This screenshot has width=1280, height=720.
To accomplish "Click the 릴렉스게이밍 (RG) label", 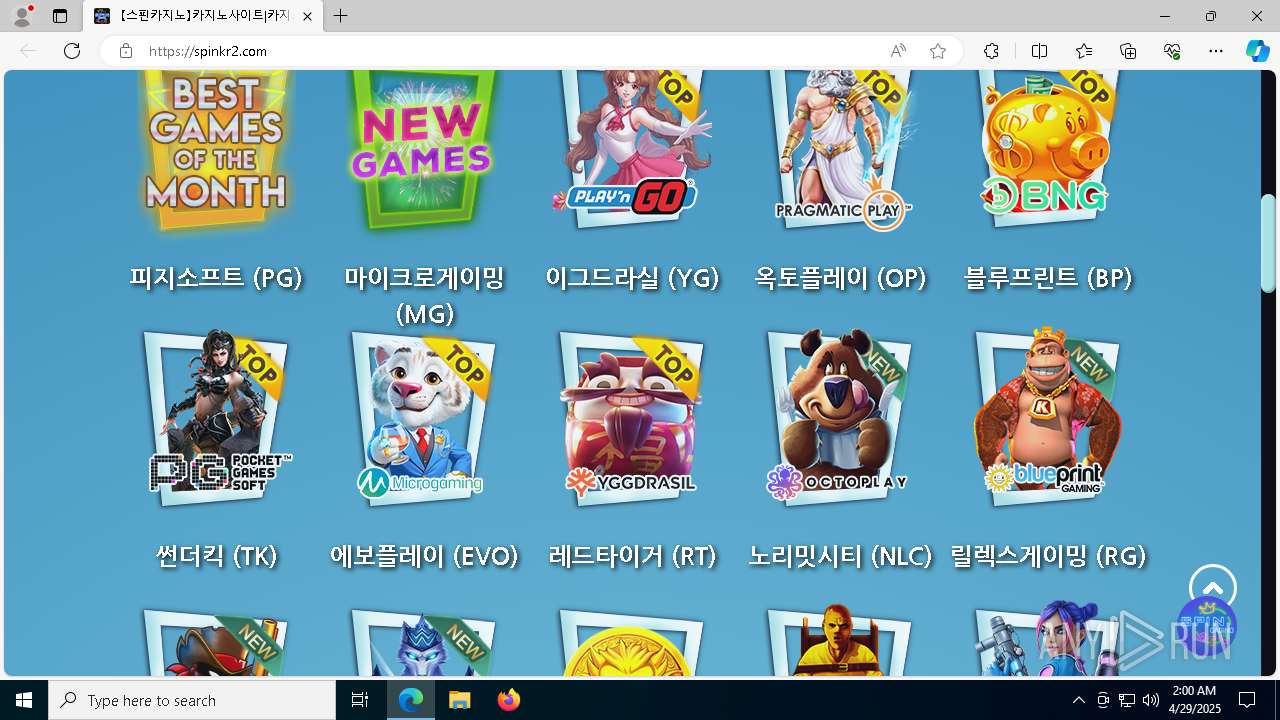I will tap(1048, 556).
